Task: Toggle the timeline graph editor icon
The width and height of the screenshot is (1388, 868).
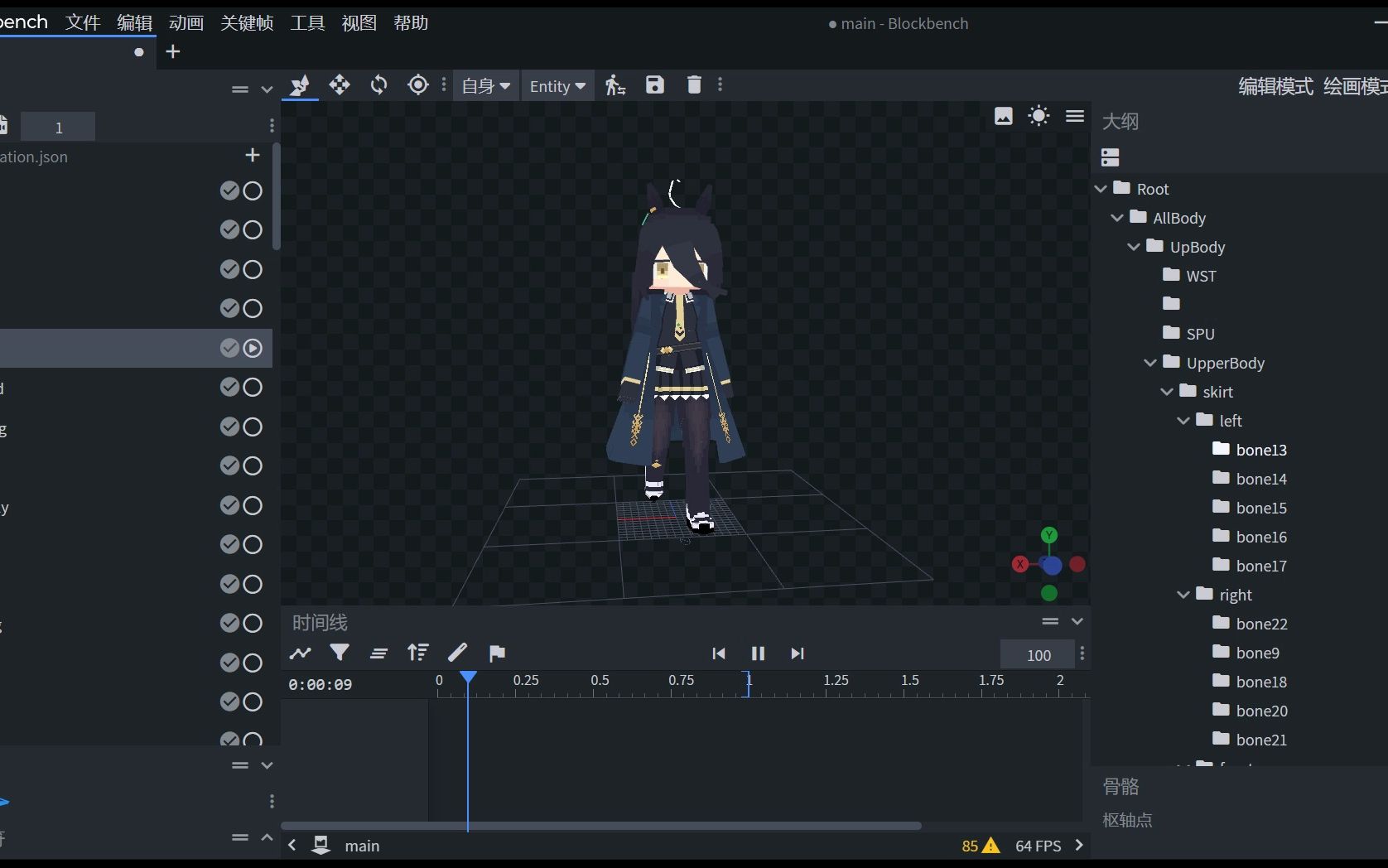Action: [x=300, y=653]
